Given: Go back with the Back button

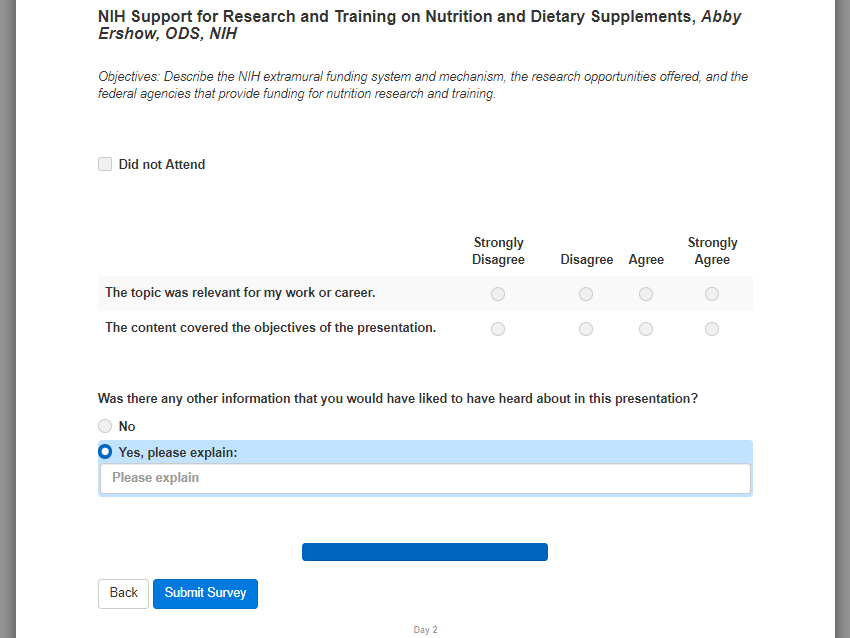Looking at the screenshot, I should tap(123, 593).
